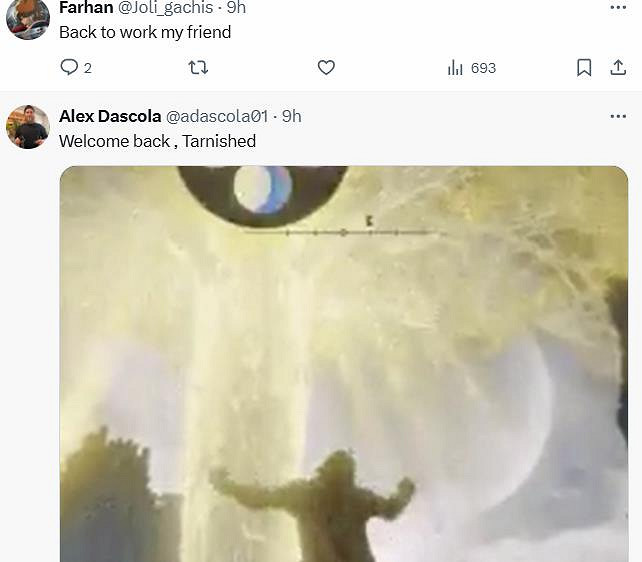Open "Back to work my friend" tweet text
Screen dimensions: 642x562
point(145,32)
